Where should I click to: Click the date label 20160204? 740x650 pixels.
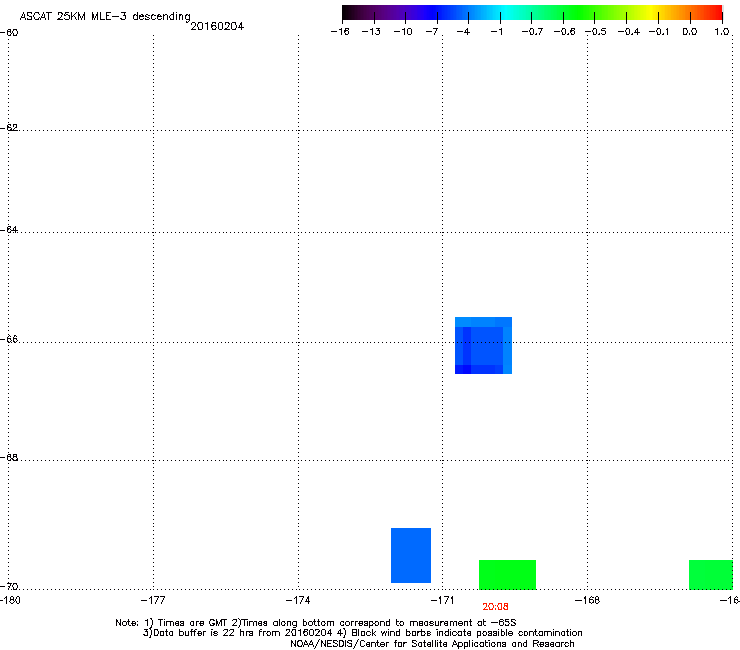point(217,26)
